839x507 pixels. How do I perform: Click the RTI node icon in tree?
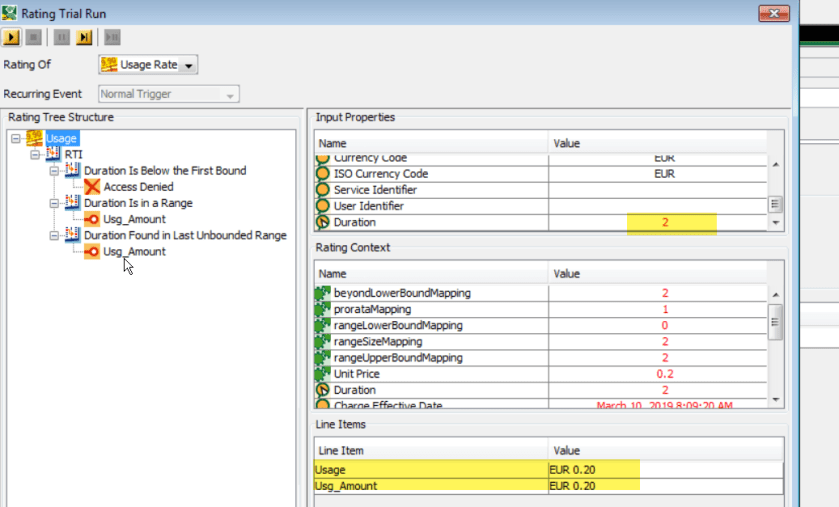[x=54, y=154]
